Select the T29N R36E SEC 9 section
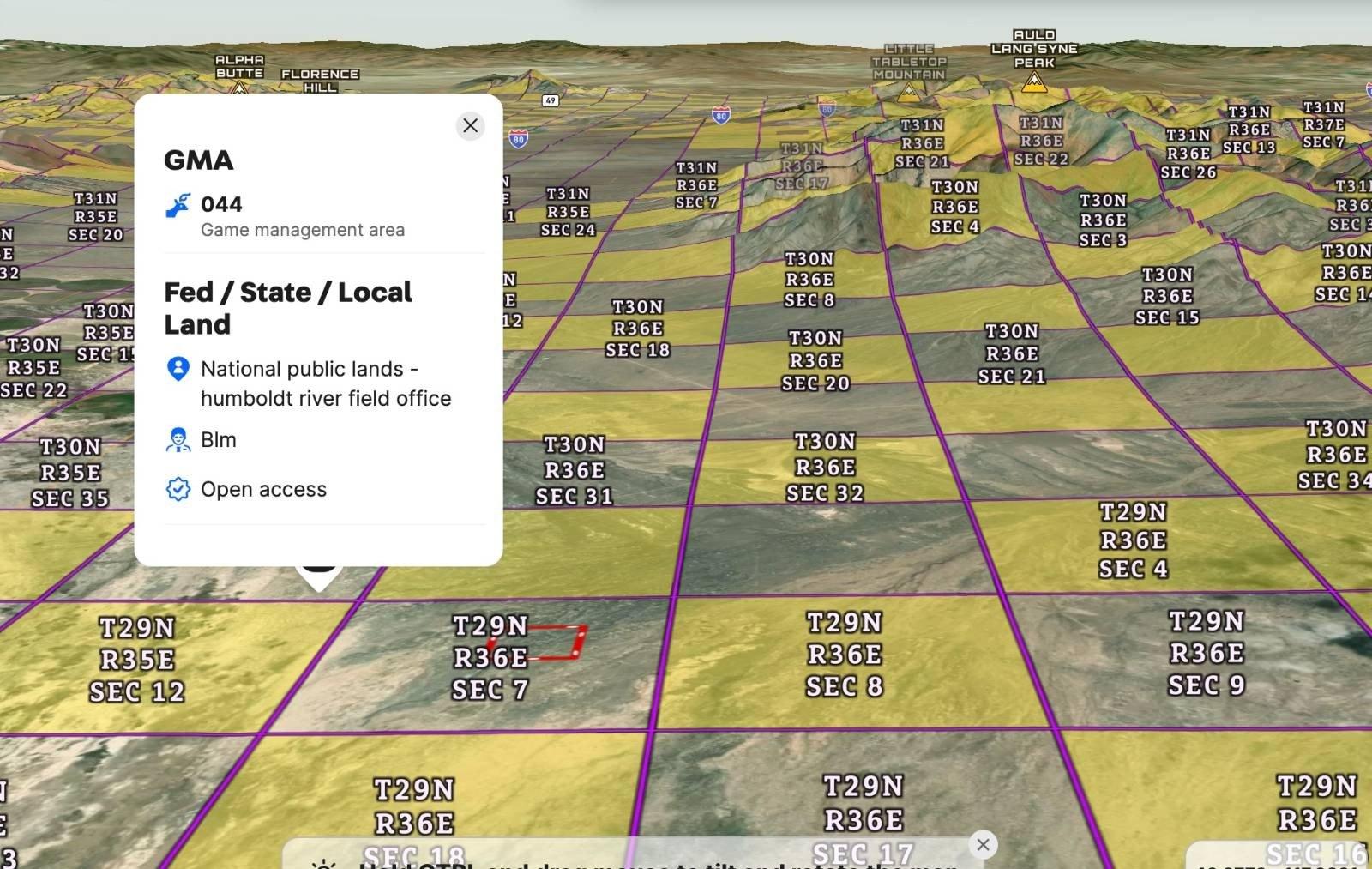 click(1207, 654)
